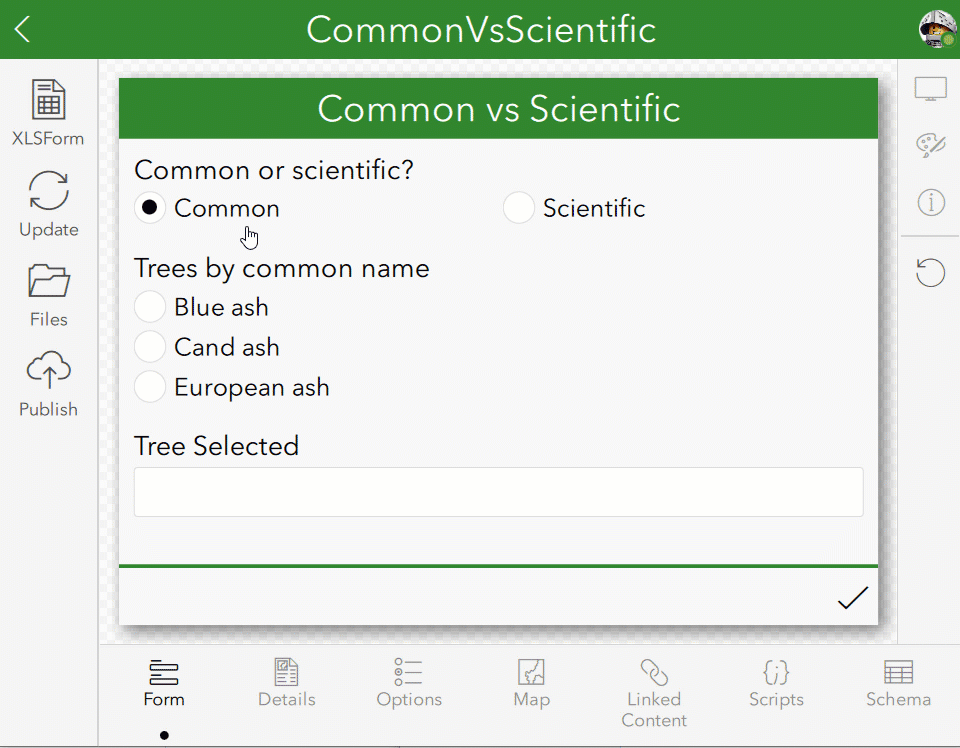Choose Blue ash radio button
The height and width of the screenshot is (748, 960).
150,307
